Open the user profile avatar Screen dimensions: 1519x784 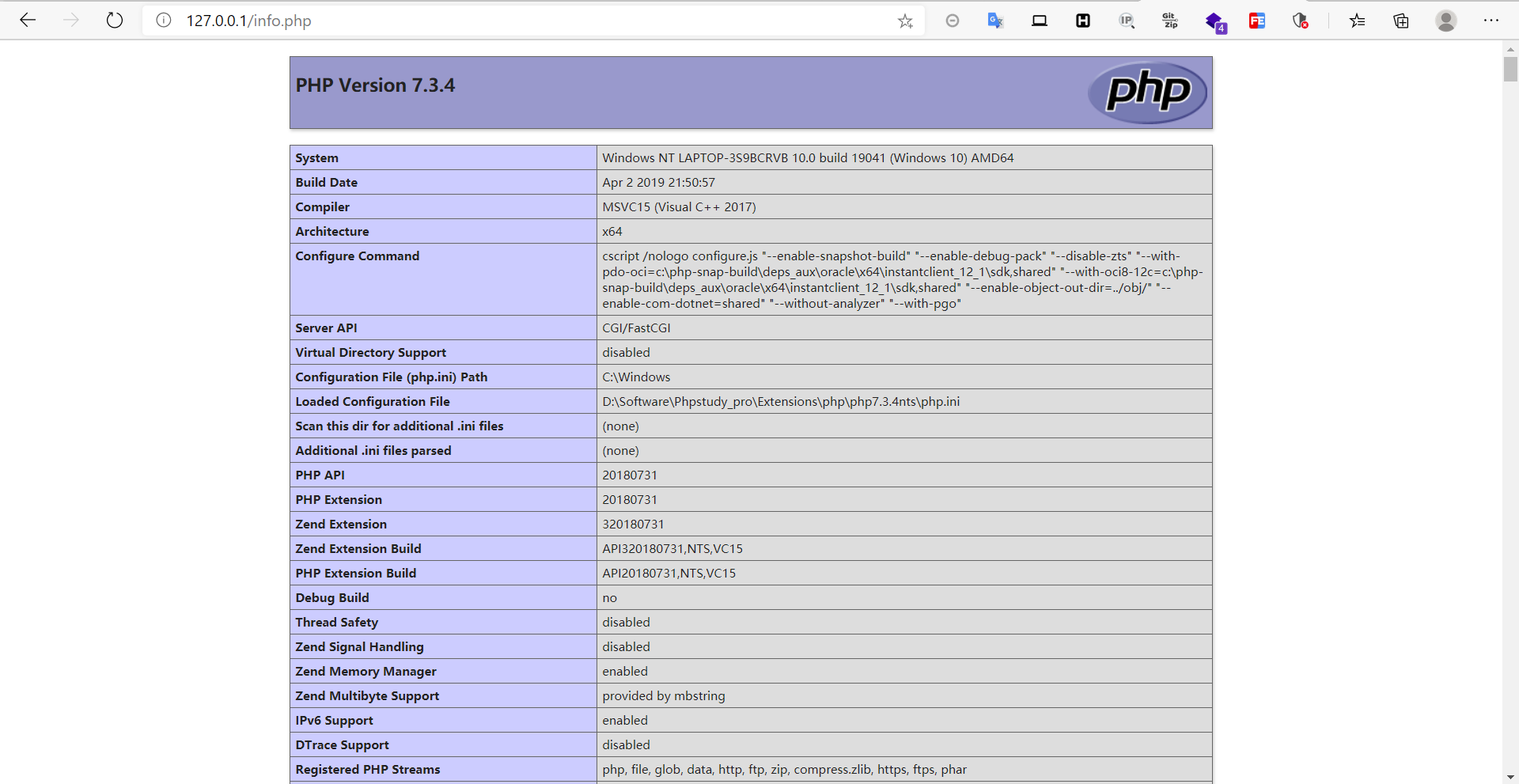click(1446, 21)
